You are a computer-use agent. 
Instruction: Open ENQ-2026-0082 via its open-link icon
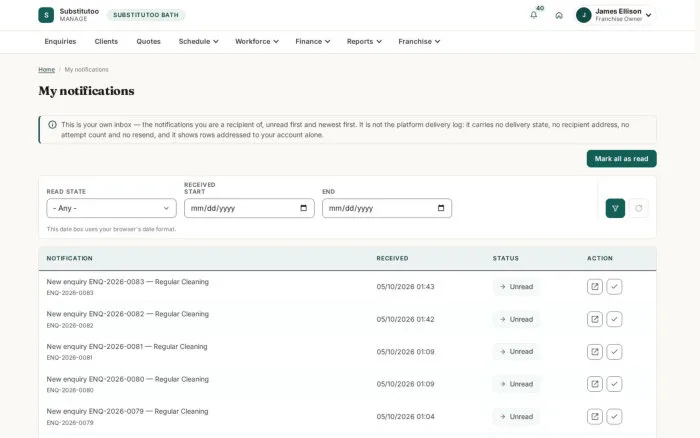tap(595, 319)
